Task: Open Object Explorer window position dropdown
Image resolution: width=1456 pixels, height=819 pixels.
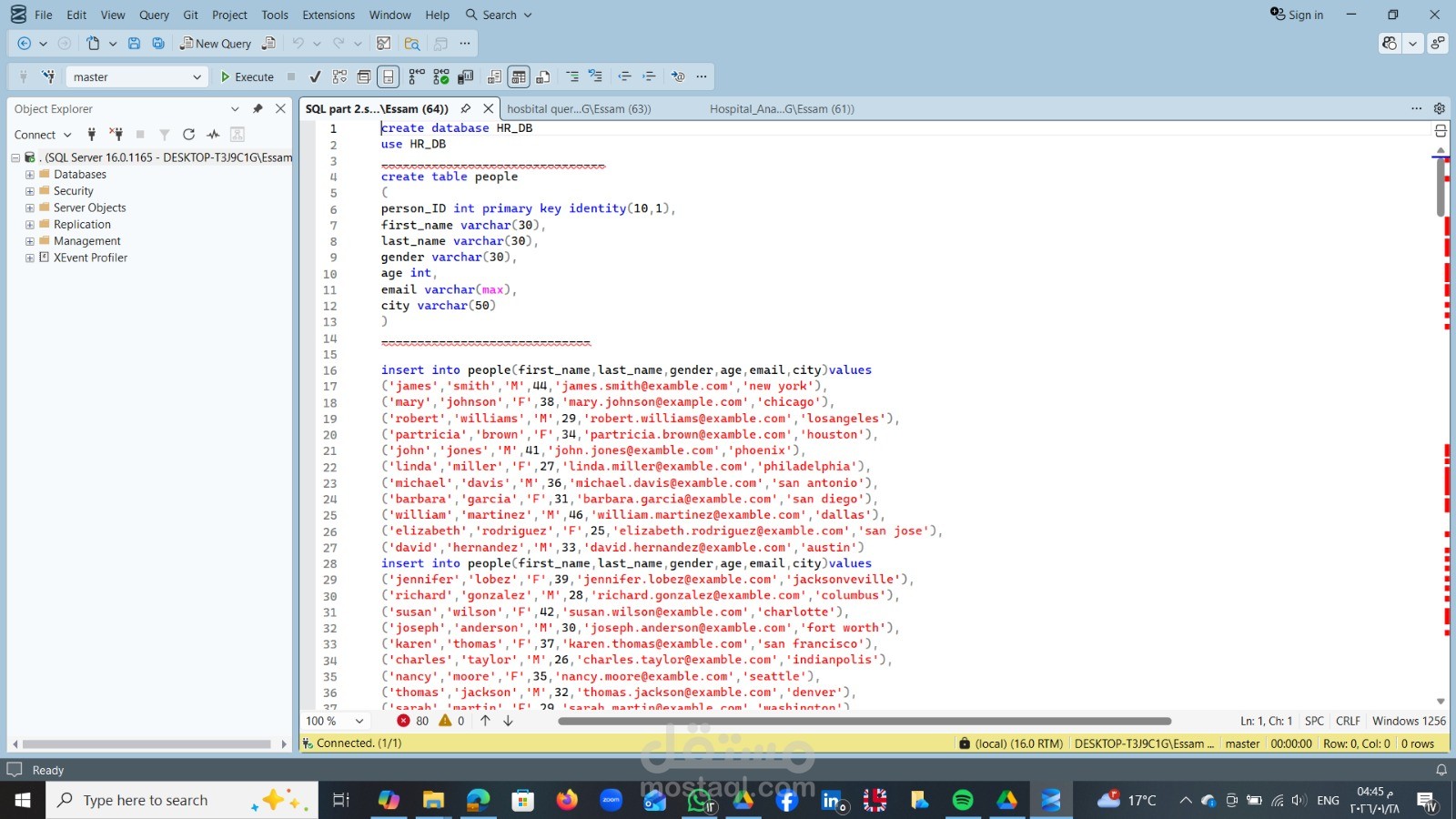Action: (235, 108)
